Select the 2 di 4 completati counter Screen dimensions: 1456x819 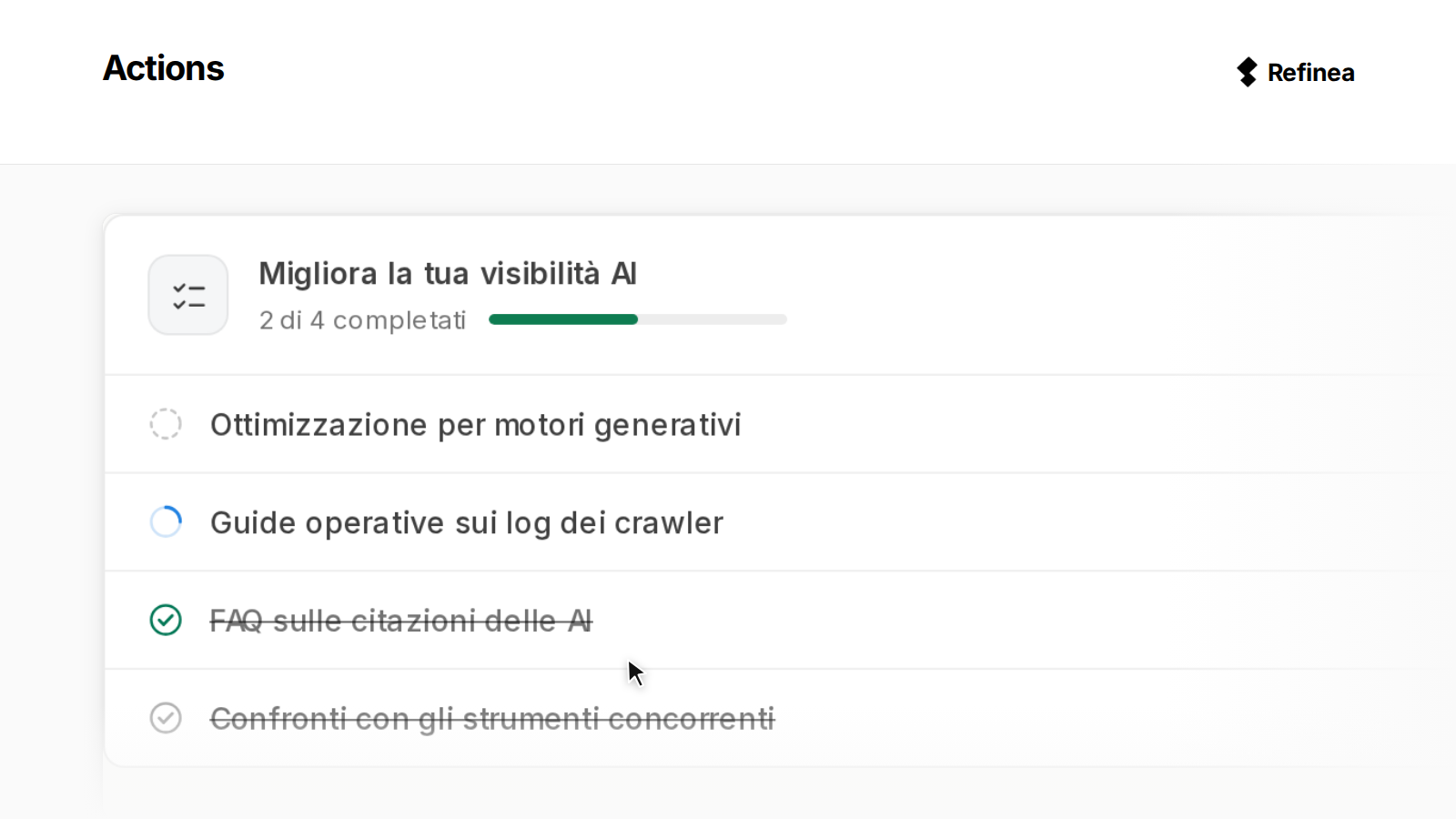tap(362, 320)
